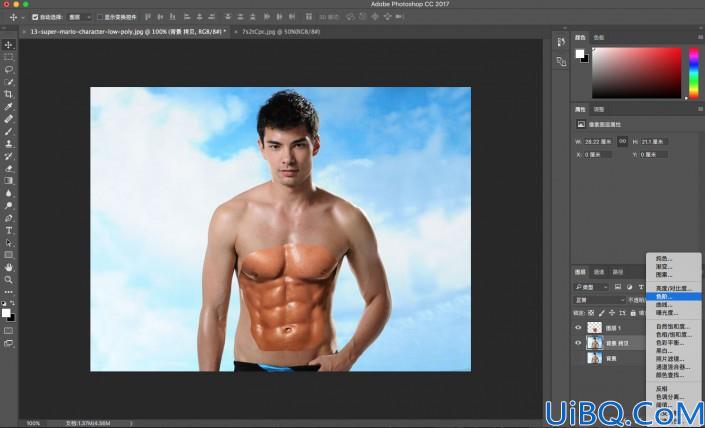This screenshot has width=705, height=428.
Task: Select the Spot Healing Brush tool
Action: [x=8, y=119]
